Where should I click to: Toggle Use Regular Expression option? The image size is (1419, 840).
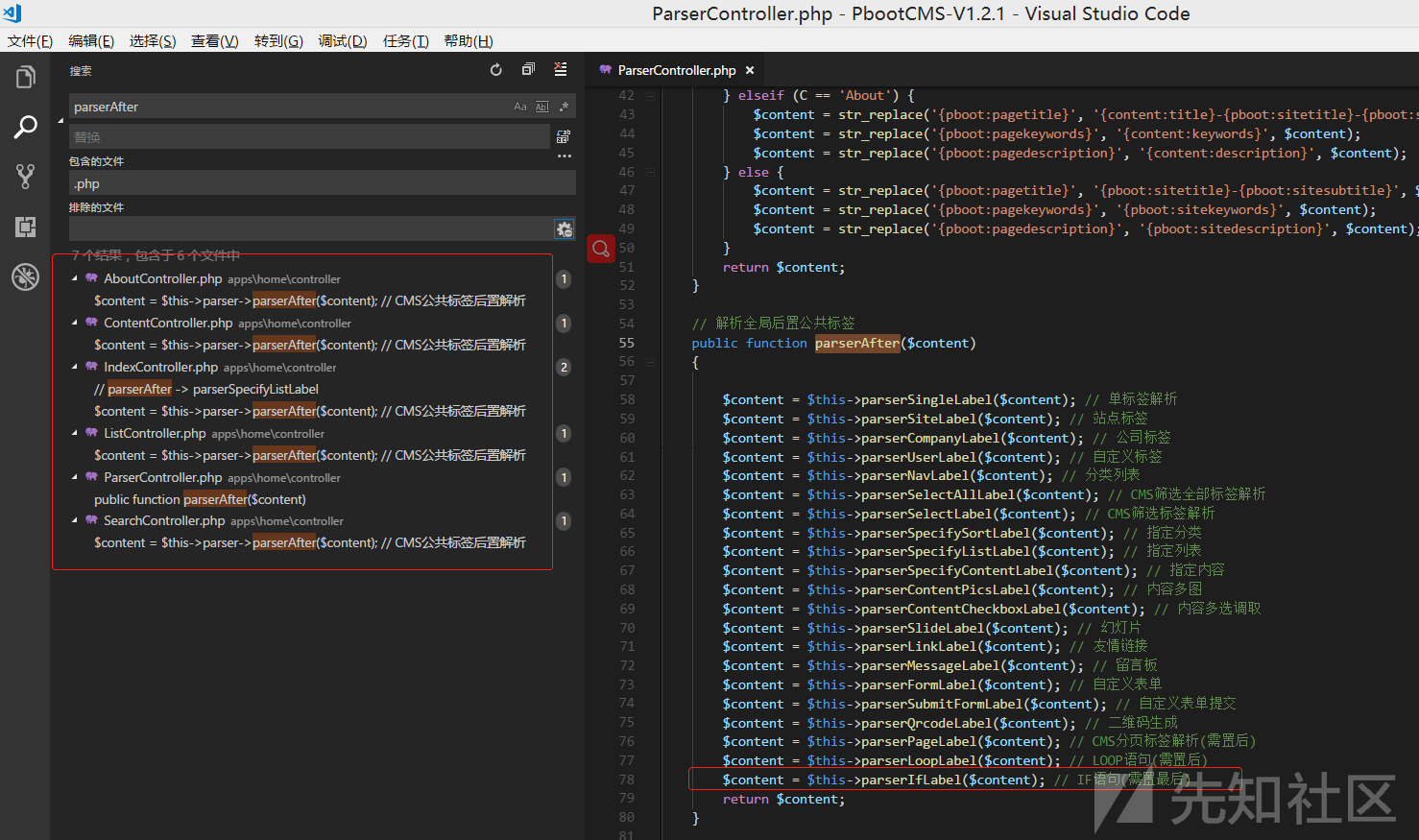tap(565, 107)
